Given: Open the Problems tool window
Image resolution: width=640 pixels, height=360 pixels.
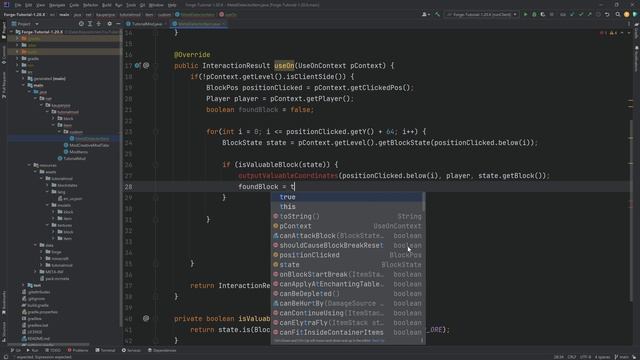Looking at the screenshot, I should pos(78,350).
